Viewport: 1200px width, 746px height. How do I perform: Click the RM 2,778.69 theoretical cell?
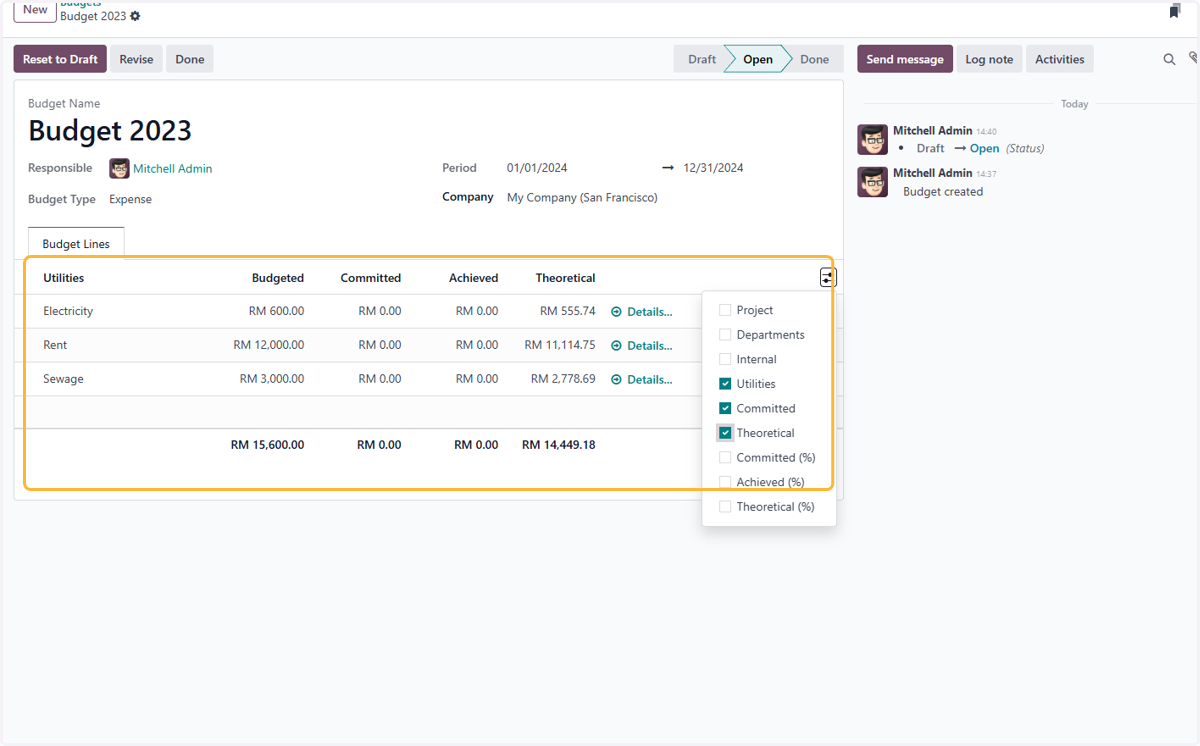563,379
